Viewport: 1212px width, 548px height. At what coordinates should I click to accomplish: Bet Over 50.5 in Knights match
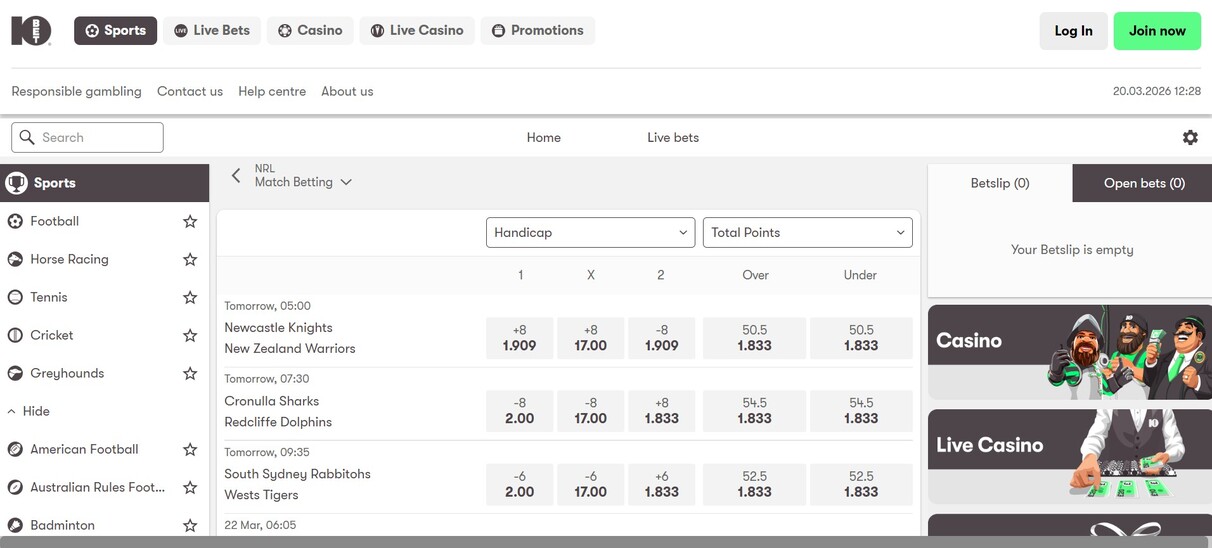click(755, 338)
